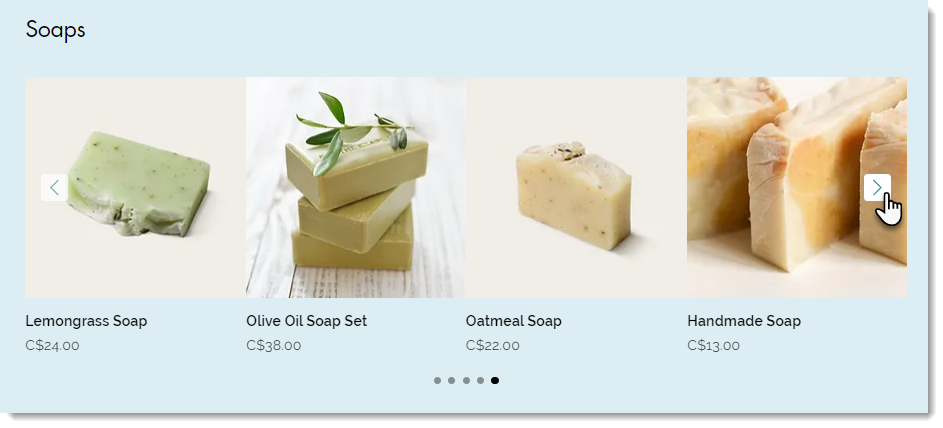The width and height of the screenshot is (943, 428).
Task: Open the Handmade Soap product image
Action: click(797, 188)
